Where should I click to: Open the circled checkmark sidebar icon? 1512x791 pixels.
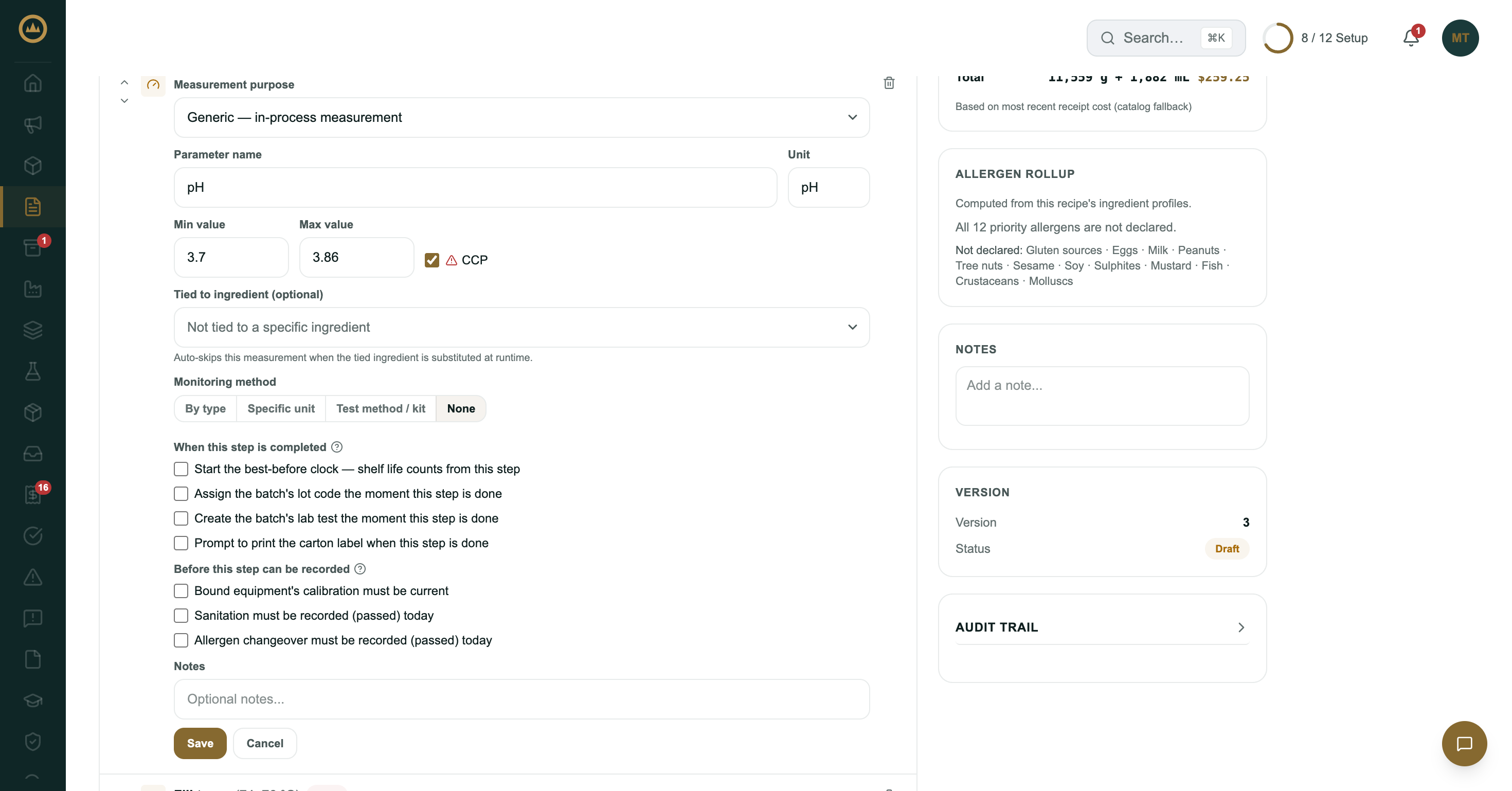click(x=33, y=536)
